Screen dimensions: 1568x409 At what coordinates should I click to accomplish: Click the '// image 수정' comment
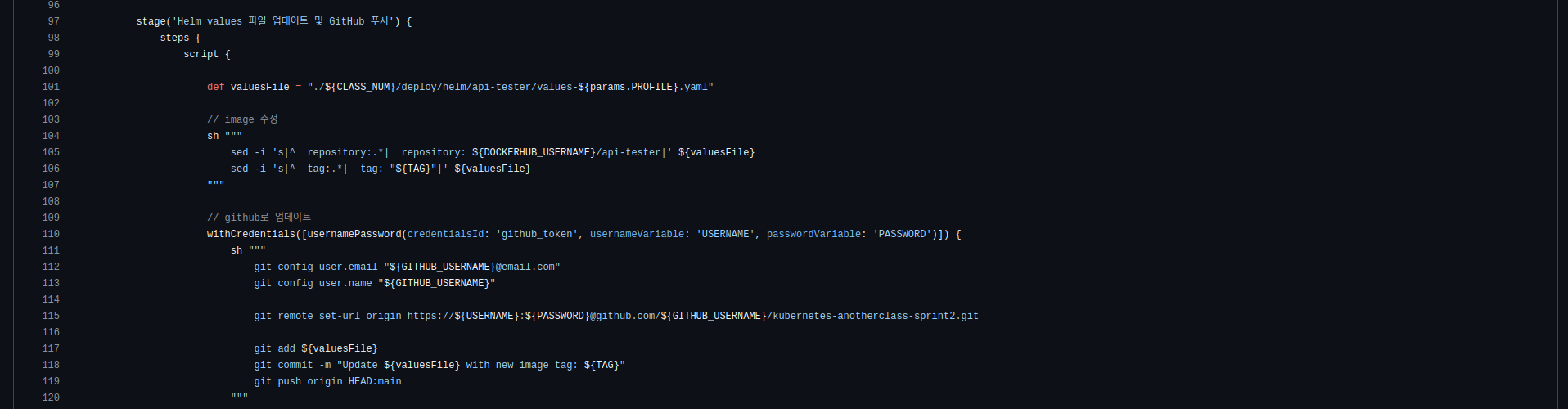point(242,119)
